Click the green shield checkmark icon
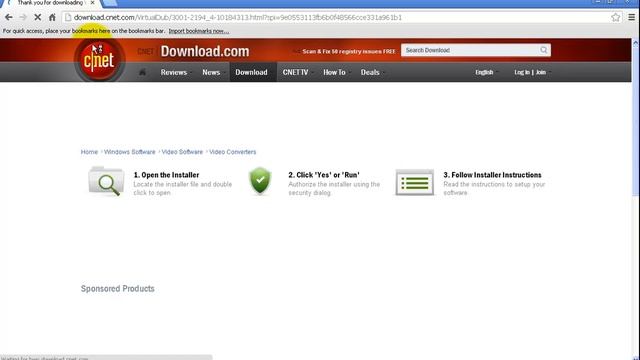 tap(260, 180)
